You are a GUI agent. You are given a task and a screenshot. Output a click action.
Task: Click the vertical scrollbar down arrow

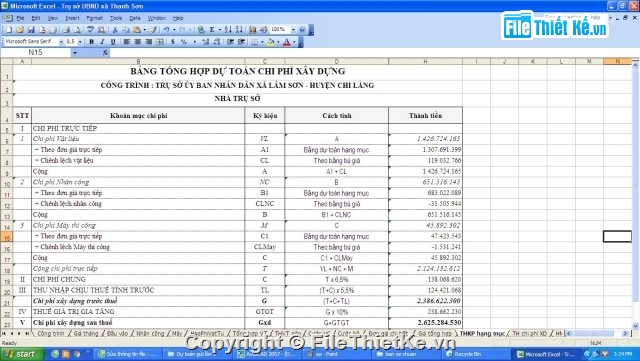click(635, 325)
